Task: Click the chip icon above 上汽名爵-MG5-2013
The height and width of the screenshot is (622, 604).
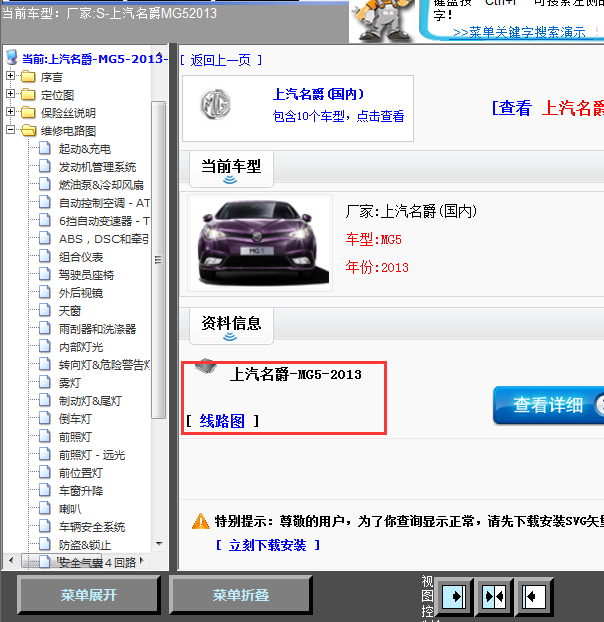Action: tap(206, 365)
